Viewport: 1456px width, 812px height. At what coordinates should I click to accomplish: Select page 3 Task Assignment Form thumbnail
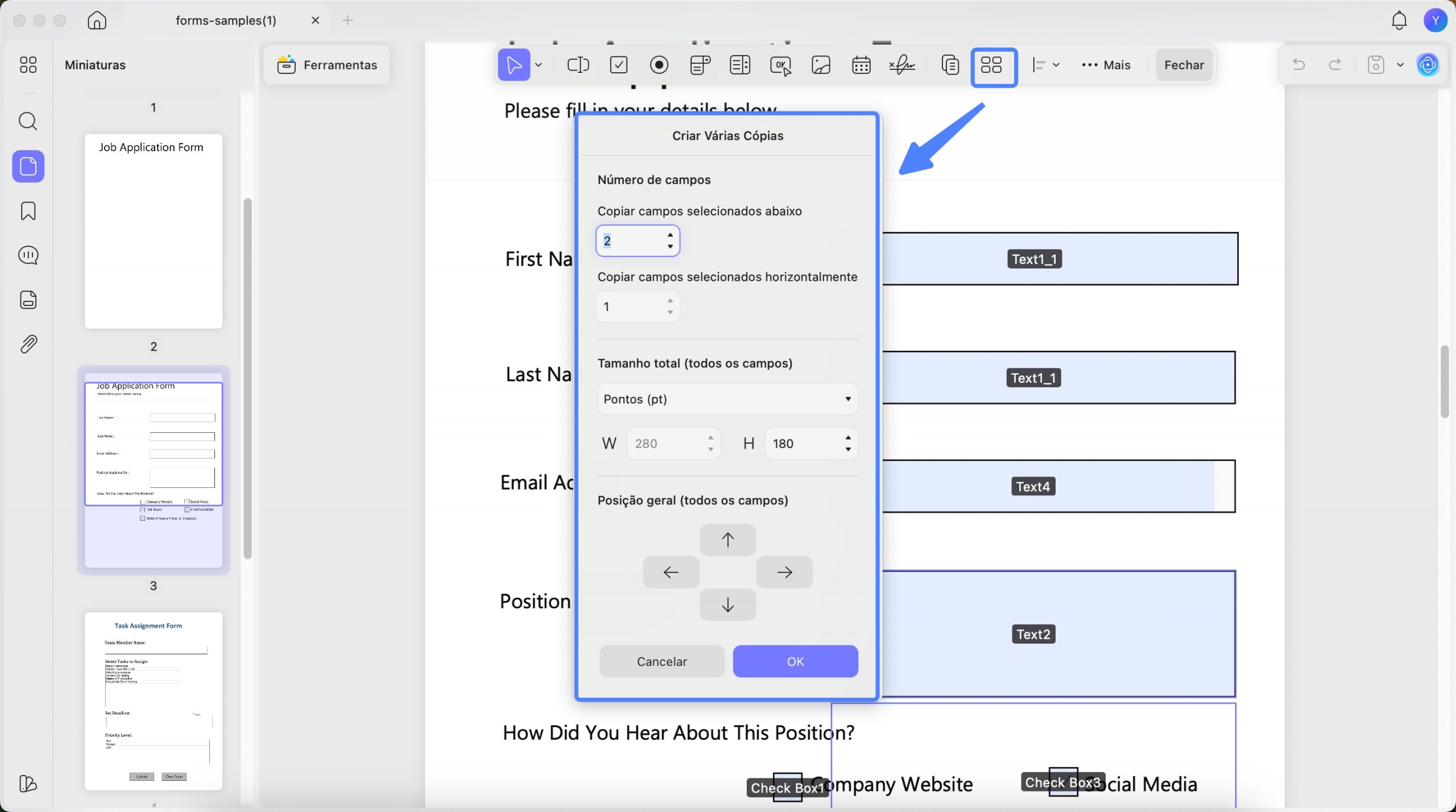tap(153, 701)
